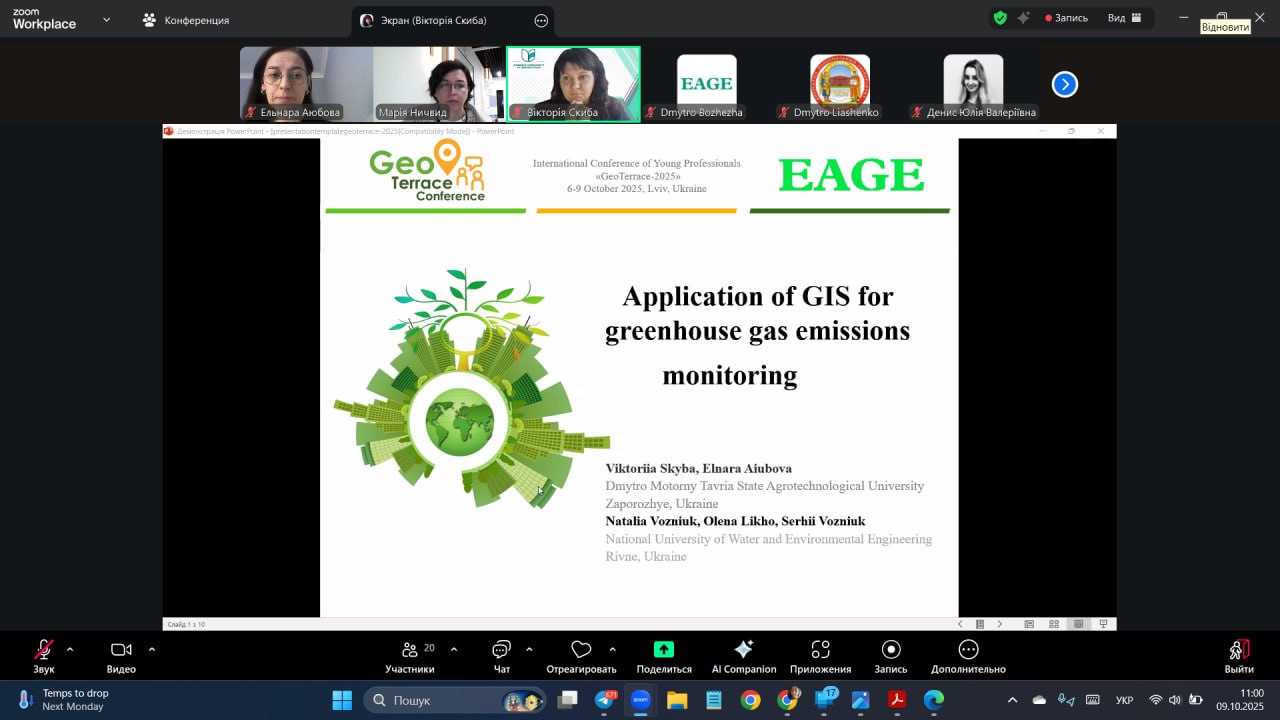Start screen sharing with Поделиться
The width and height of the screenshot is (1280, 720).
pos(664,656)
